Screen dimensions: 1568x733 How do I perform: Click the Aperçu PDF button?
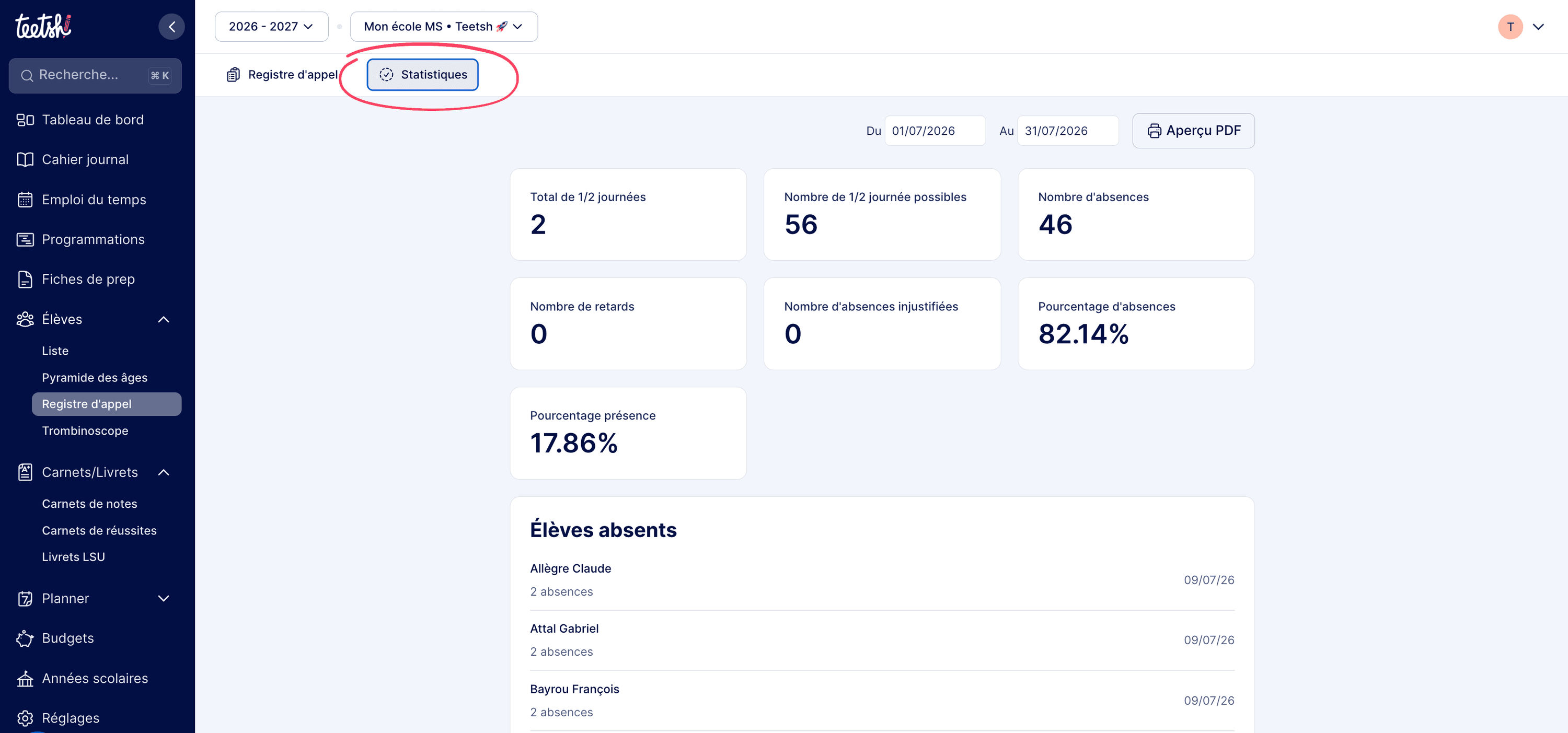[x=1193, y=131]
